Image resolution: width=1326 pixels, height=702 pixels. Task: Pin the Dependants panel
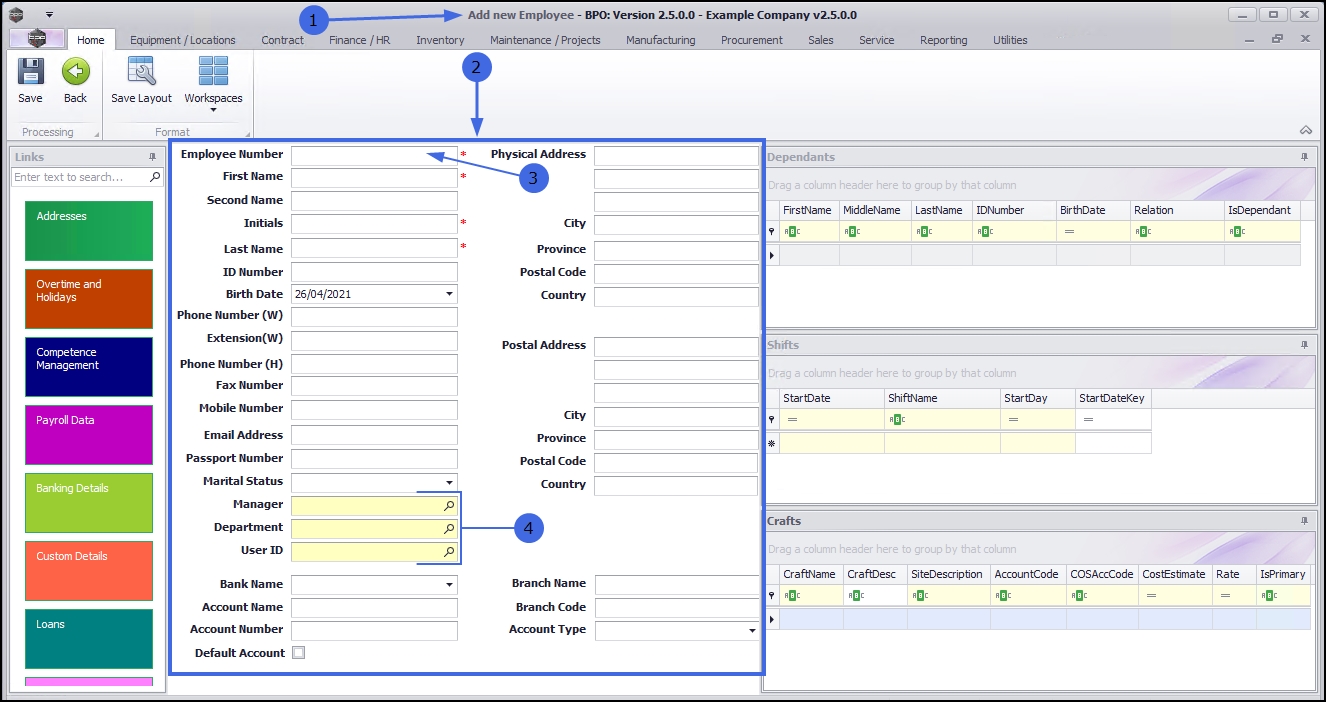pos(1305,157)
